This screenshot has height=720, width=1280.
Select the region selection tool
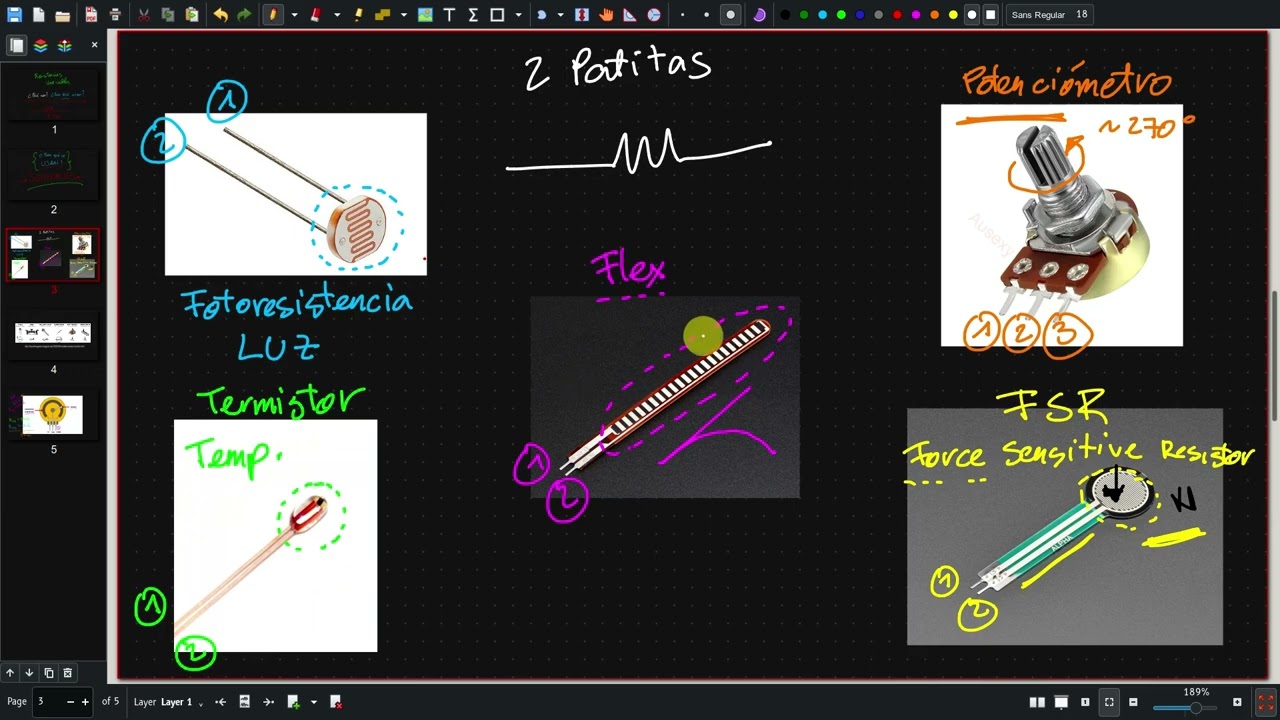(x=541, y=15)
